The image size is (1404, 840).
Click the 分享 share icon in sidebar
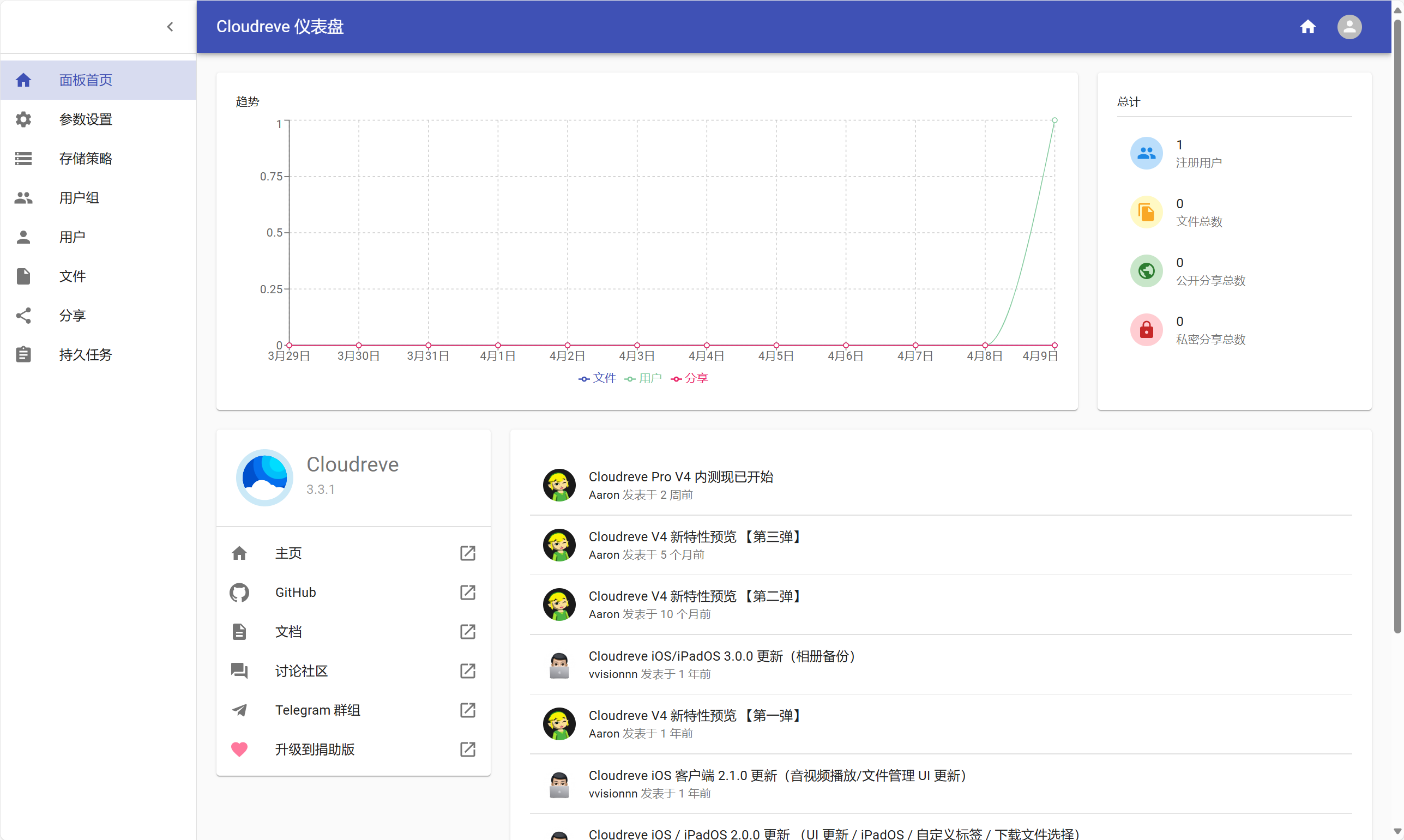23,315
